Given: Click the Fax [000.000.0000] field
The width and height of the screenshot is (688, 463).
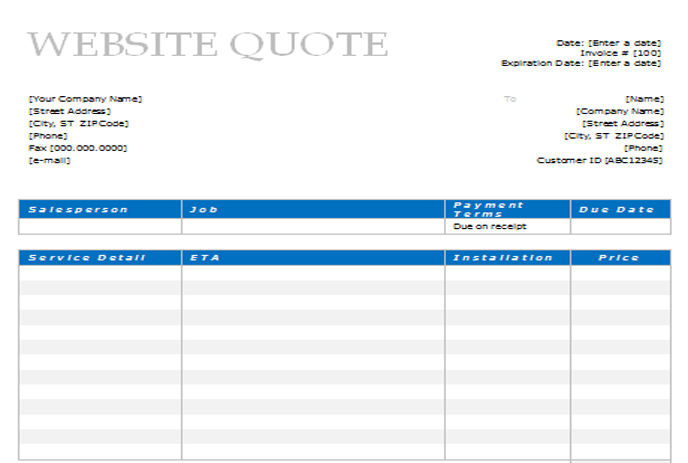Looking at the screenshot, I should click(x=78, y=148).
